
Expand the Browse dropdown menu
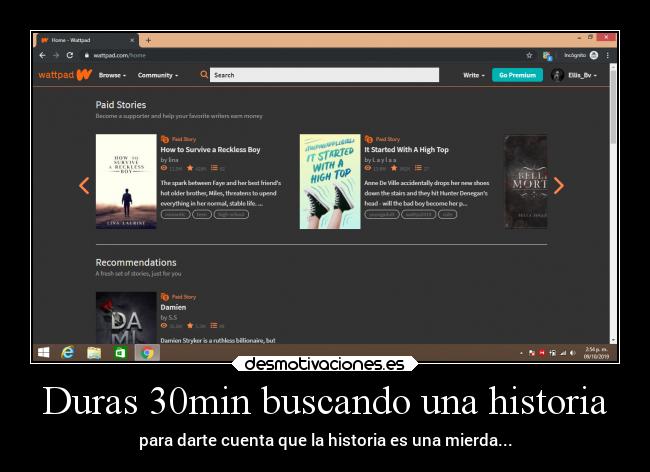112,75
